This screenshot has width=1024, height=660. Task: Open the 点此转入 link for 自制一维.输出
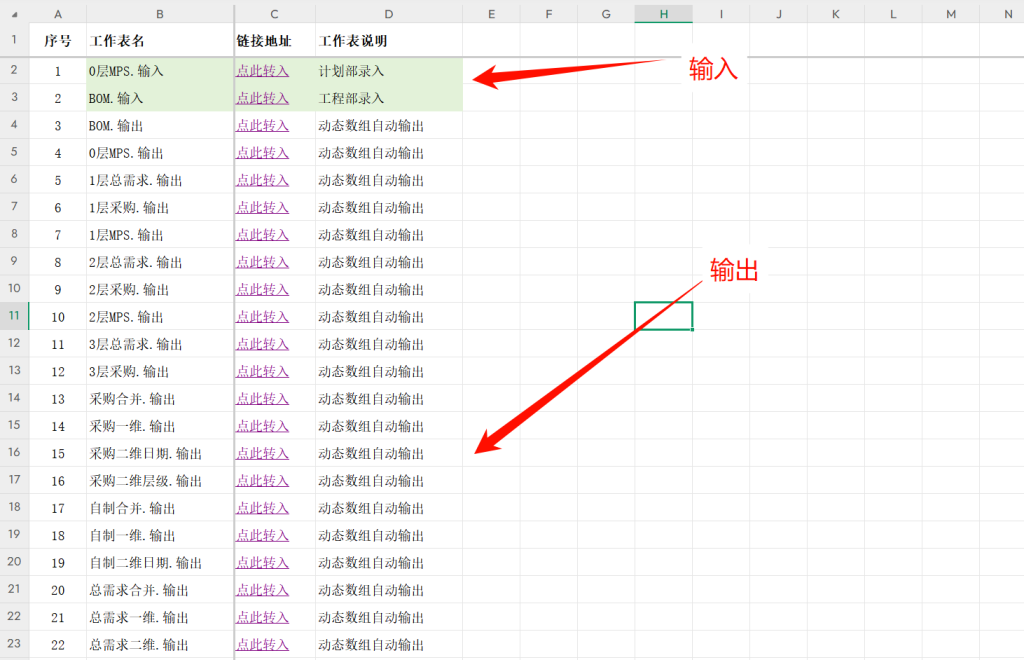[x=262, y=536]
